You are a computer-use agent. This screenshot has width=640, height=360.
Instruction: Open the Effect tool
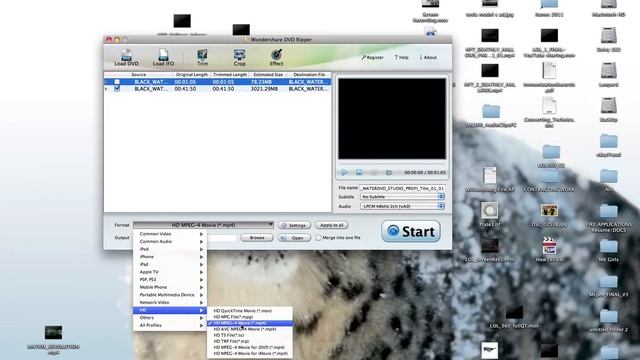pyautogui.click(x=276, y=58)
